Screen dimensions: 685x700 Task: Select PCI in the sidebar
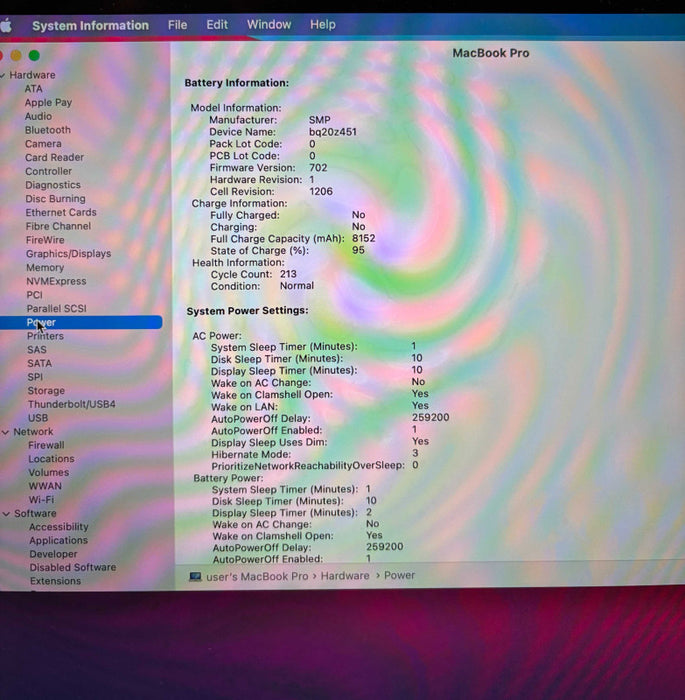34,295
